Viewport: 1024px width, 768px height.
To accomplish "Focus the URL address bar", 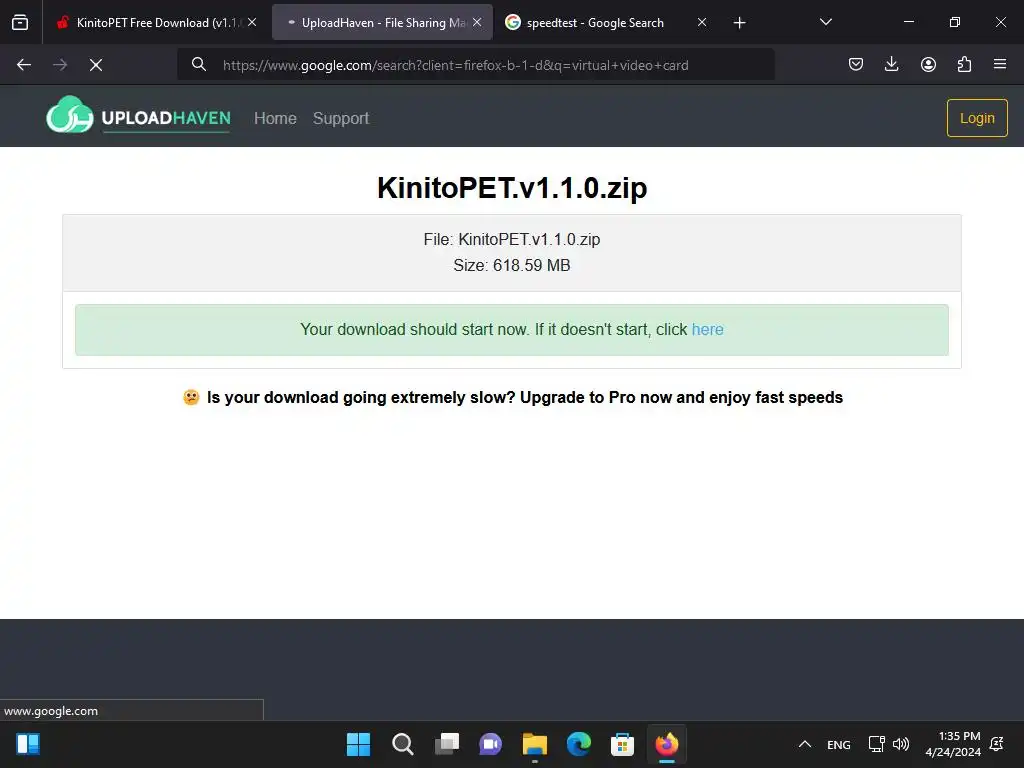I will pyautogui.click(x=475, y=65).
